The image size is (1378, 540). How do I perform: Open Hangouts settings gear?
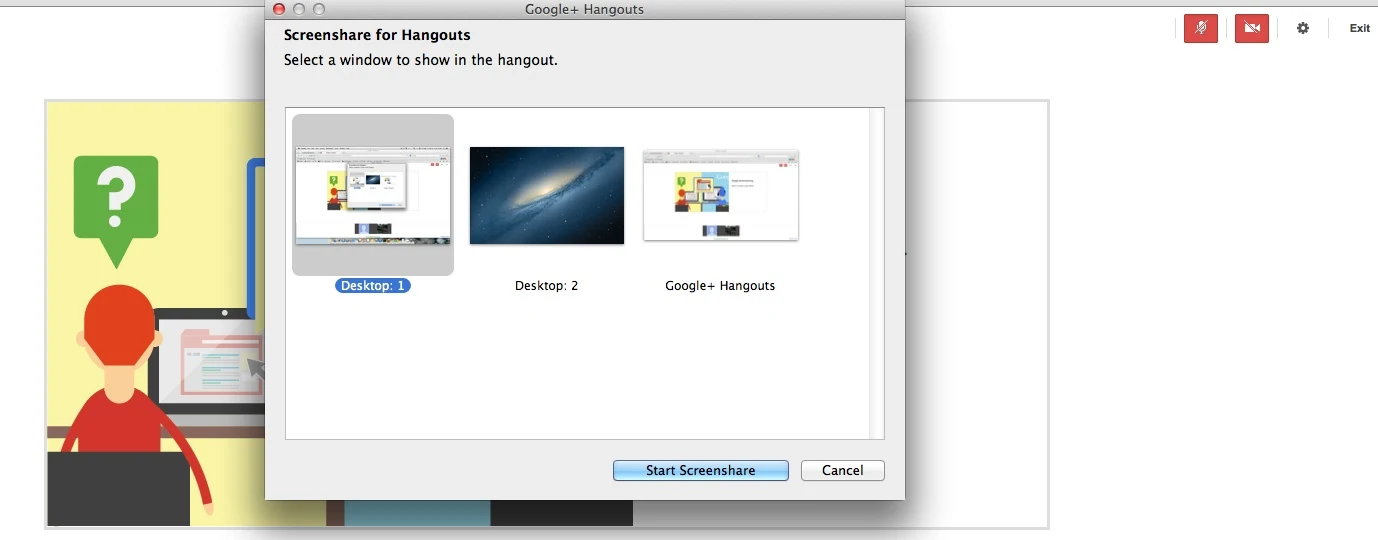[1303, 28]
